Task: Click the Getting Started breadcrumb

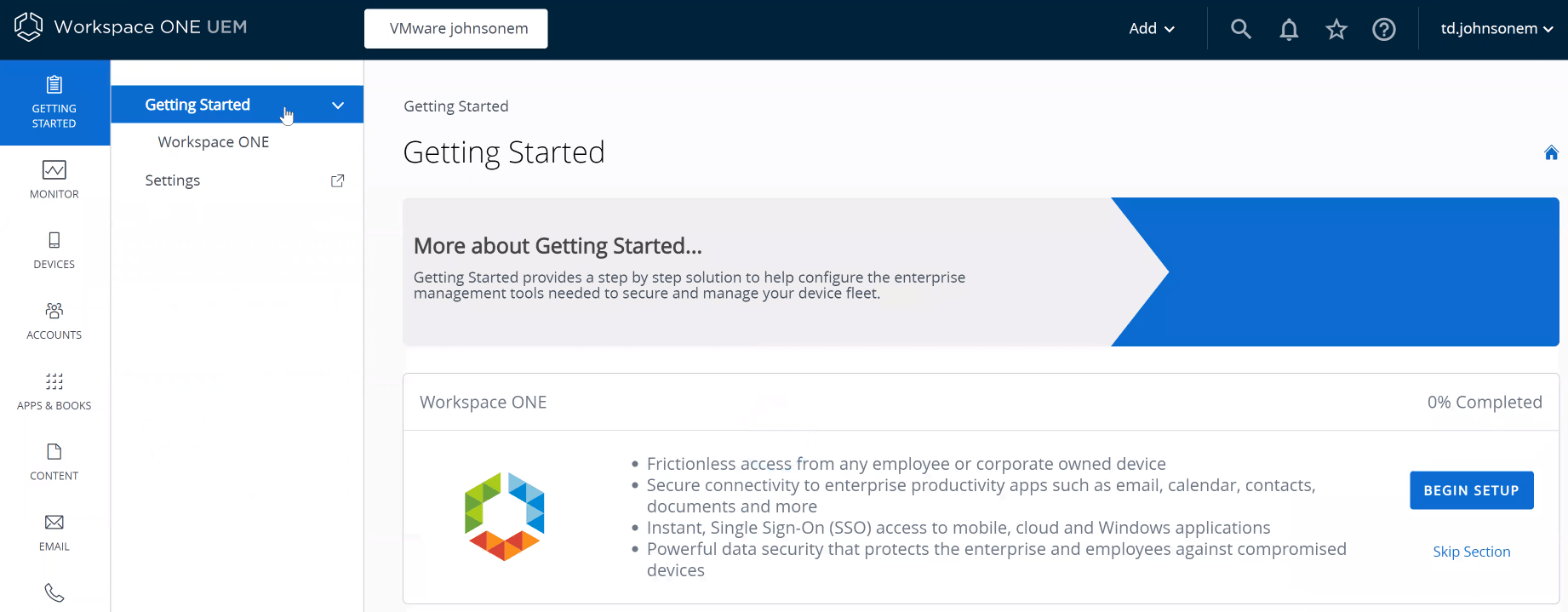Action: pyautogui.click(x=456, y=106)
